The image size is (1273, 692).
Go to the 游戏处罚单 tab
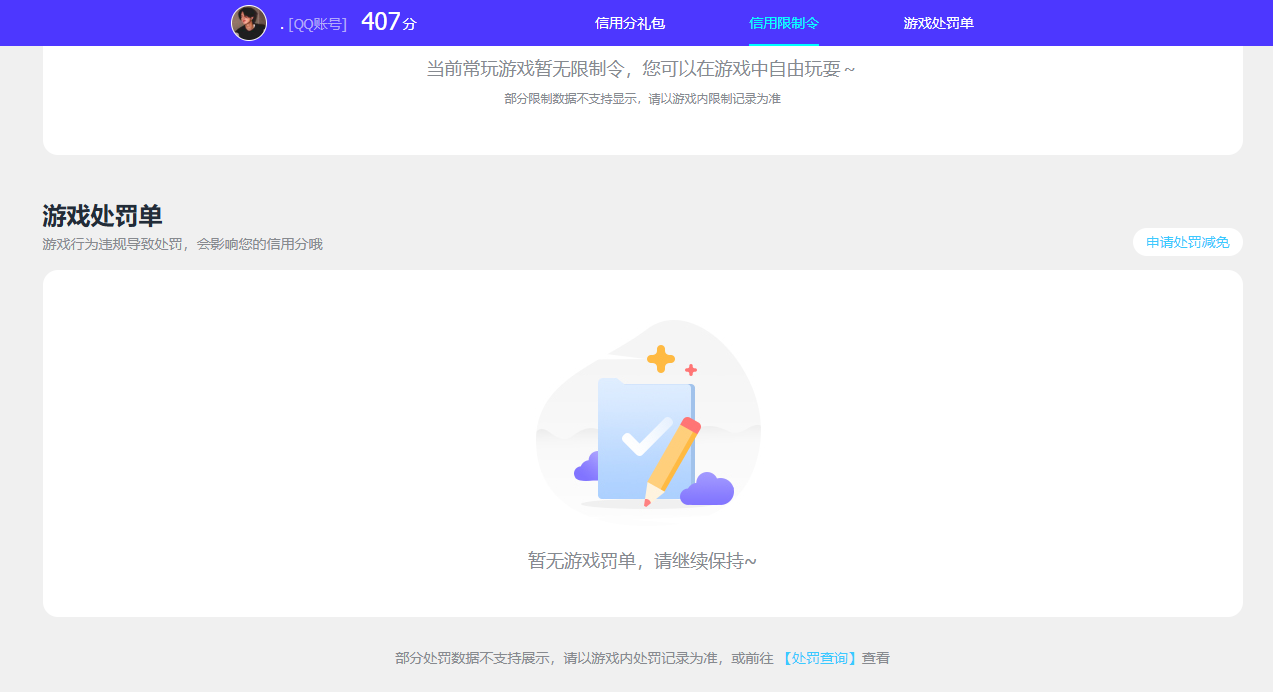939,23
